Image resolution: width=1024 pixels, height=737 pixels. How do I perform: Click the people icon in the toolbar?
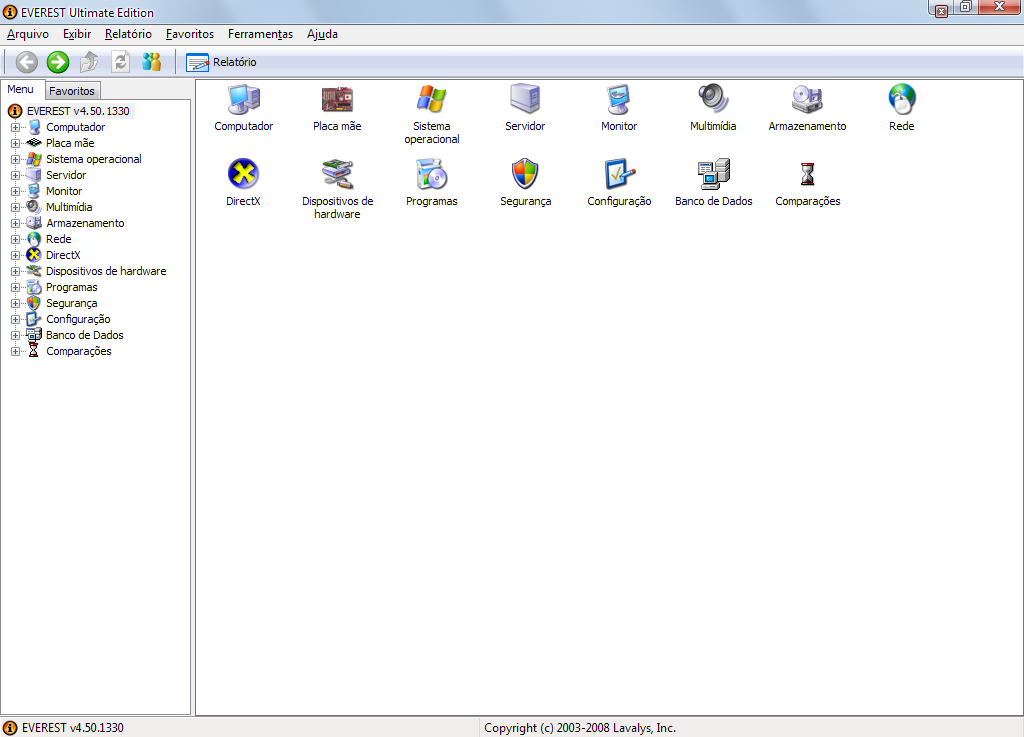[152, 62]
